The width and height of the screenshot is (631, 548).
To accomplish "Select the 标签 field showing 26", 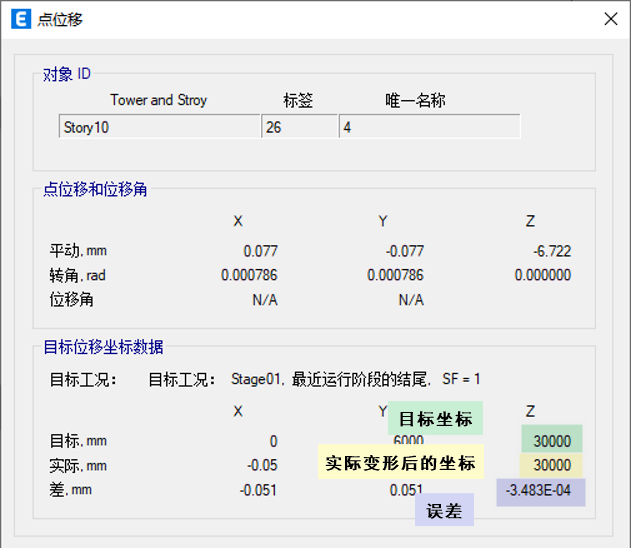I will [x=299, y=127].
